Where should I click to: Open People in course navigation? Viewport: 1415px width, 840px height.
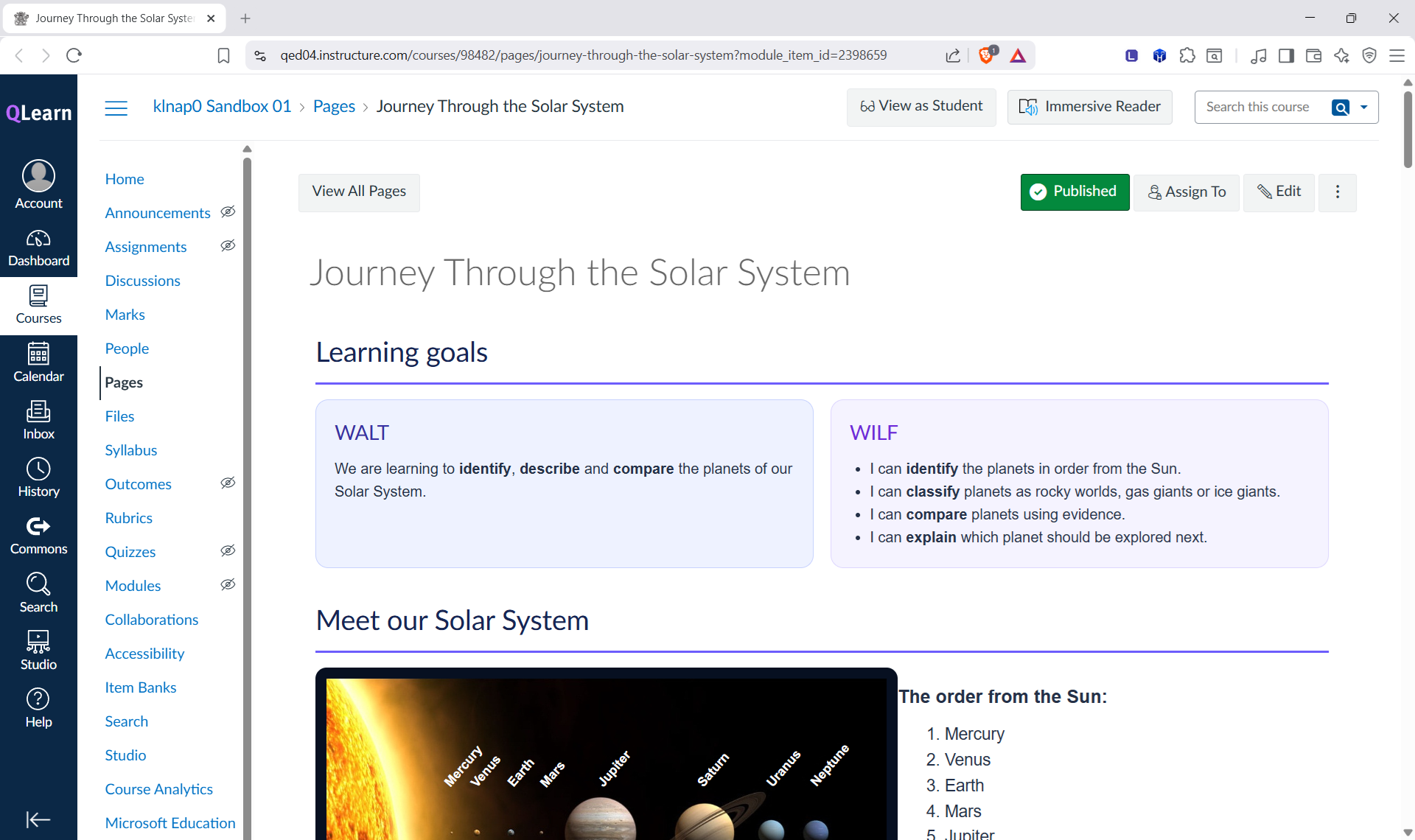127,349
